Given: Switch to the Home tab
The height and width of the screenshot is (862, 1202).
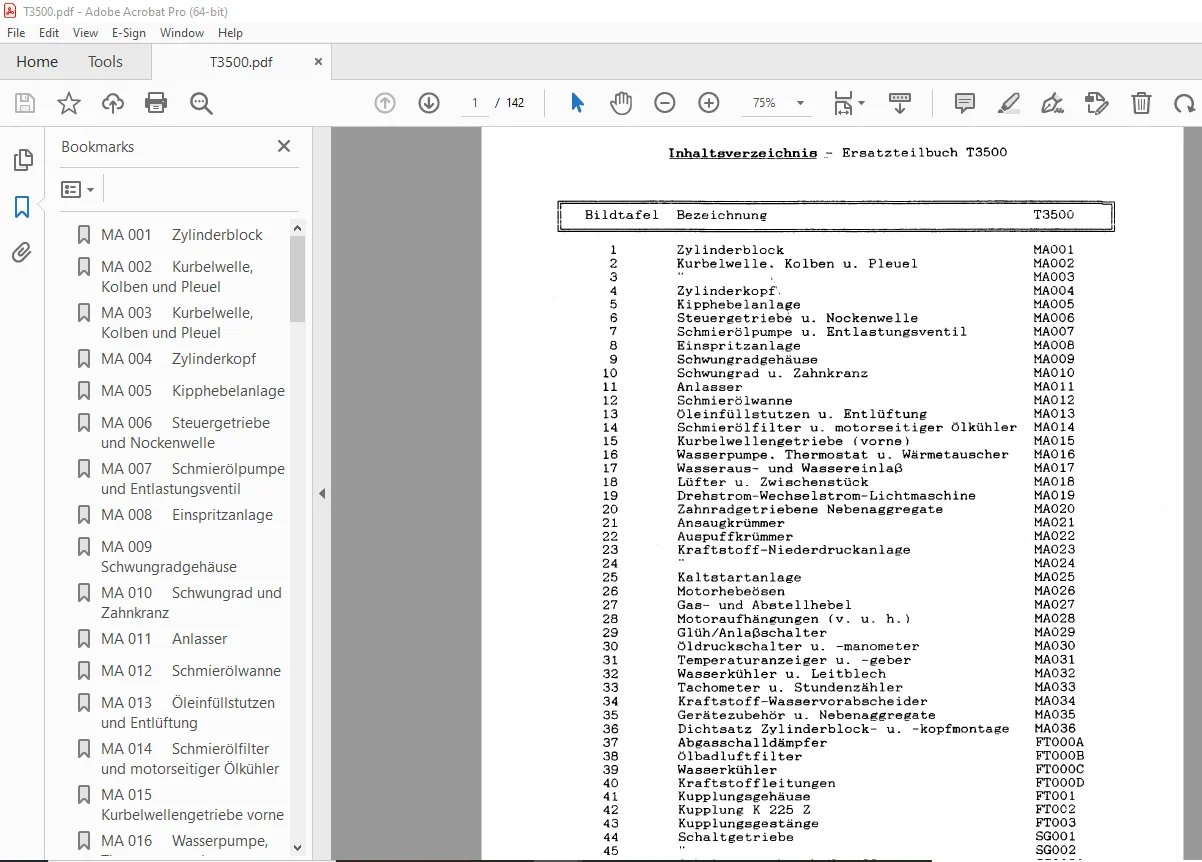Looking at the screenshot, I should pyautogui.click(x=37, y=62).
